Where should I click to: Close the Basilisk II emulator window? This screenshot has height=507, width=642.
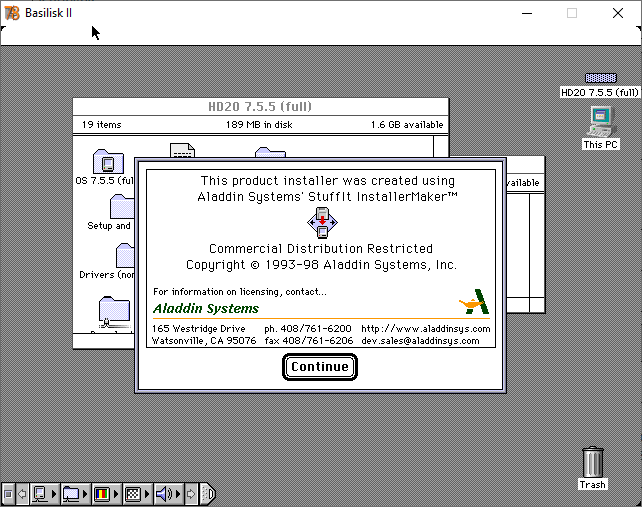click(618, 13)
